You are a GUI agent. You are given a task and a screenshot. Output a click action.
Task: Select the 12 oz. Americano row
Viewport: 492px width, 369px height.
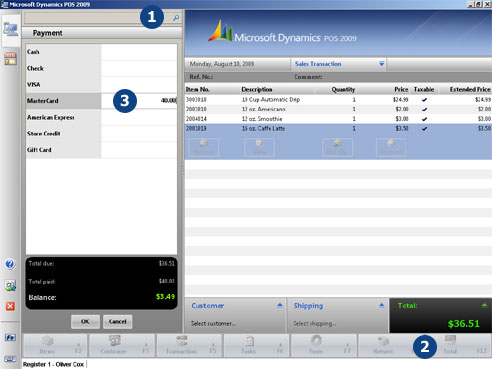point(338,109)
